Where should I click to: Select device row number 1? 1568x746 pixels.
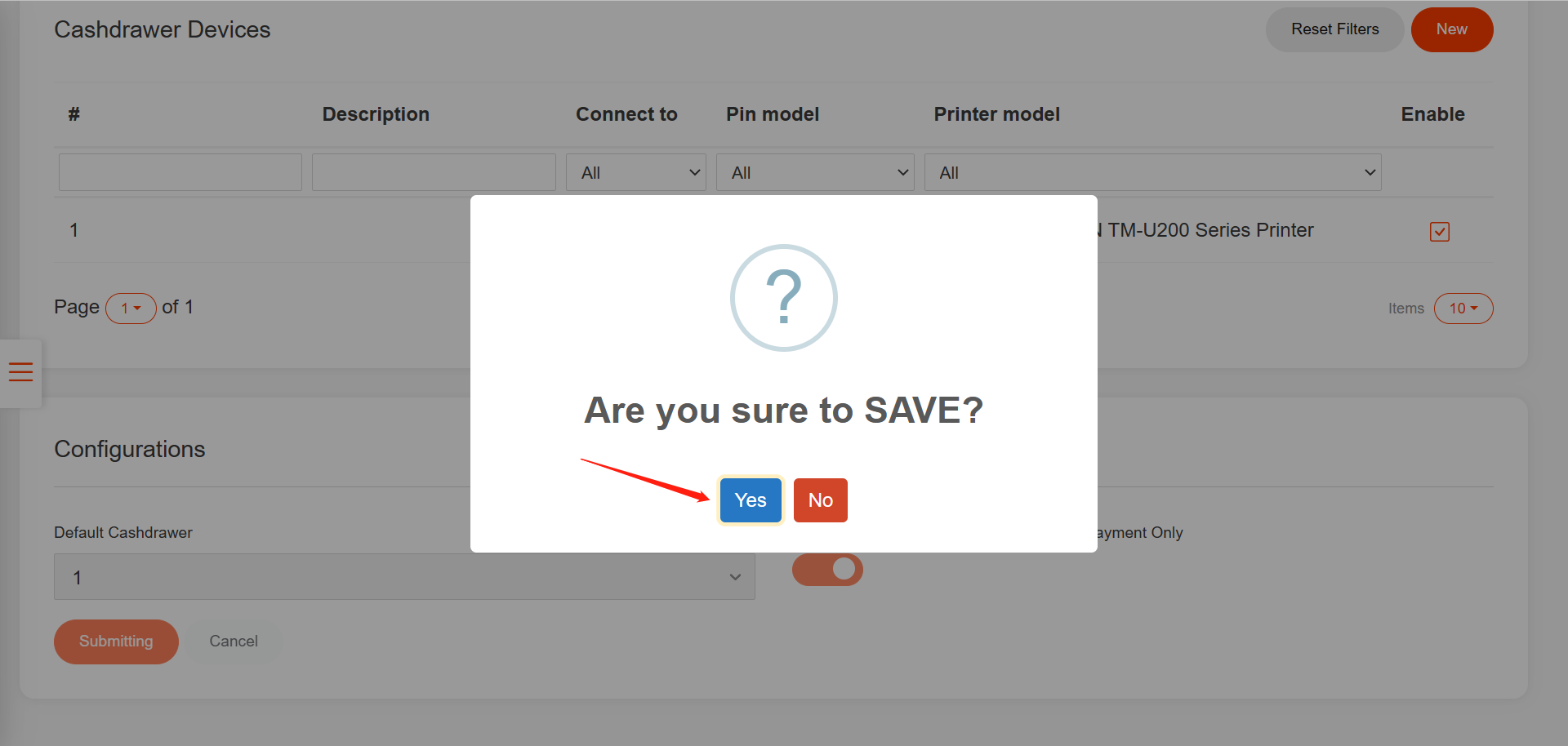[x=74, y=231]
